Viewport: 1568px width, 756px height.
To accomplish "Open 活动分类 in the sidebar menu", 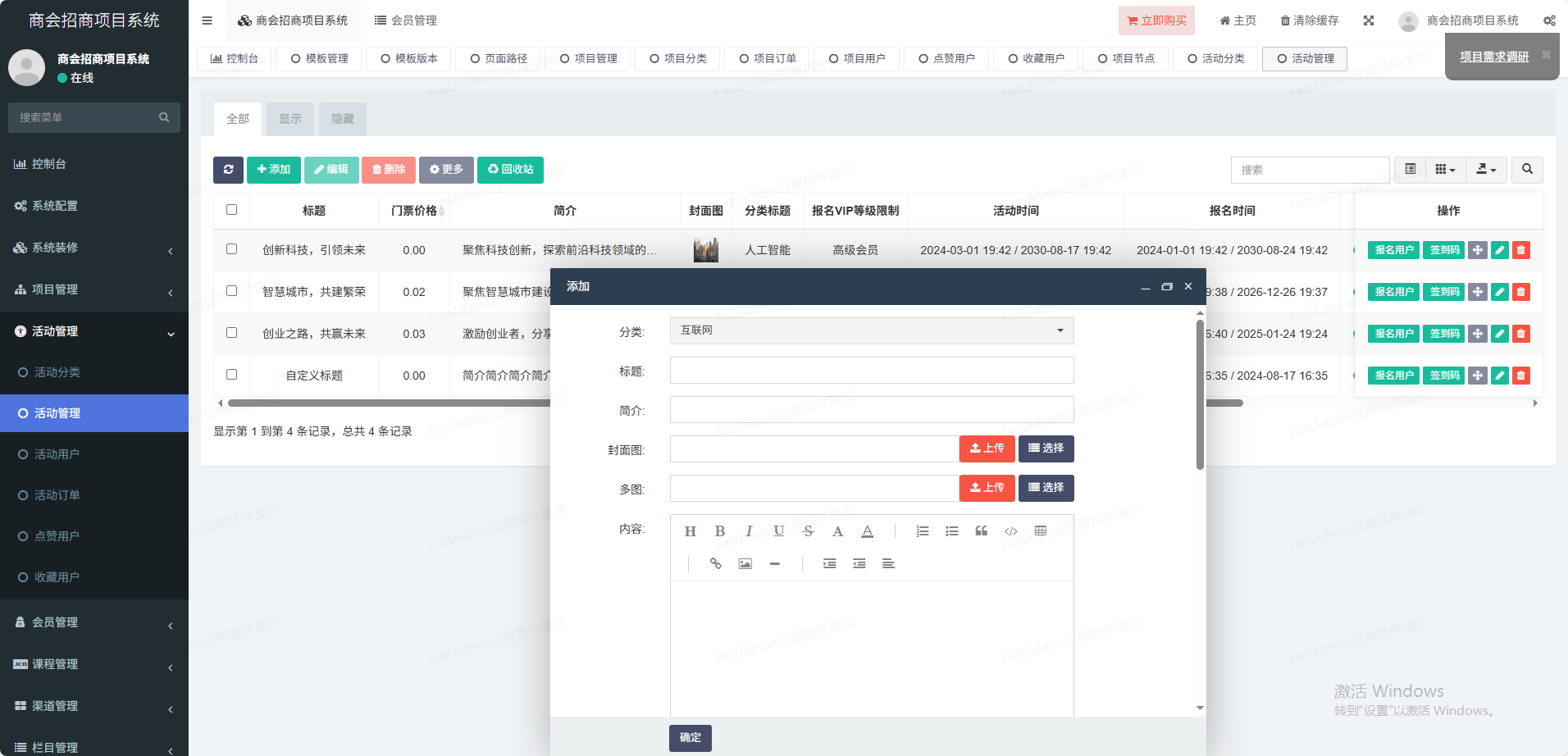I will [57, 372].
